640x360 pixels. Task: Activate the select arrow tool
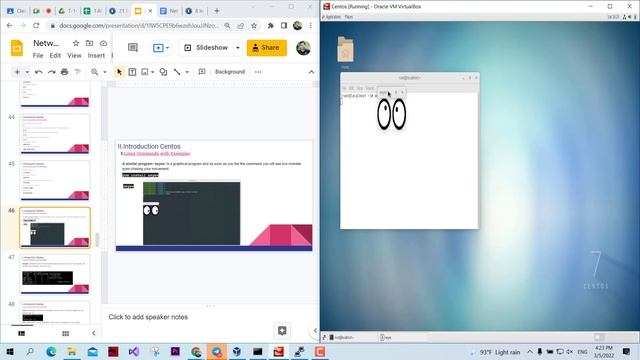(119, 72)
